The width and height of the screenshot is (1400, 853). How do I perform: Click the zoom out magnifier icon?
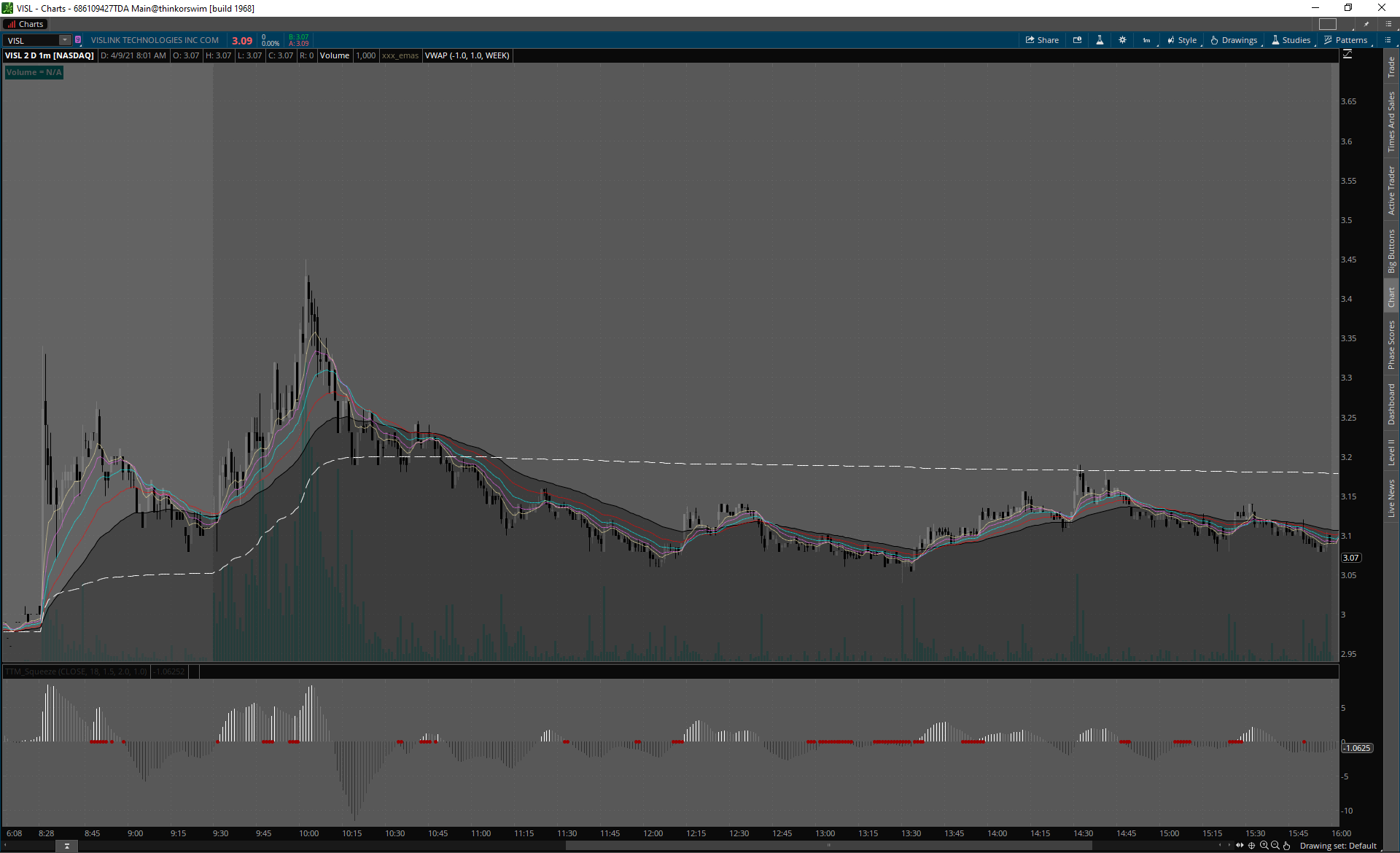click(x=1275, y=846)
